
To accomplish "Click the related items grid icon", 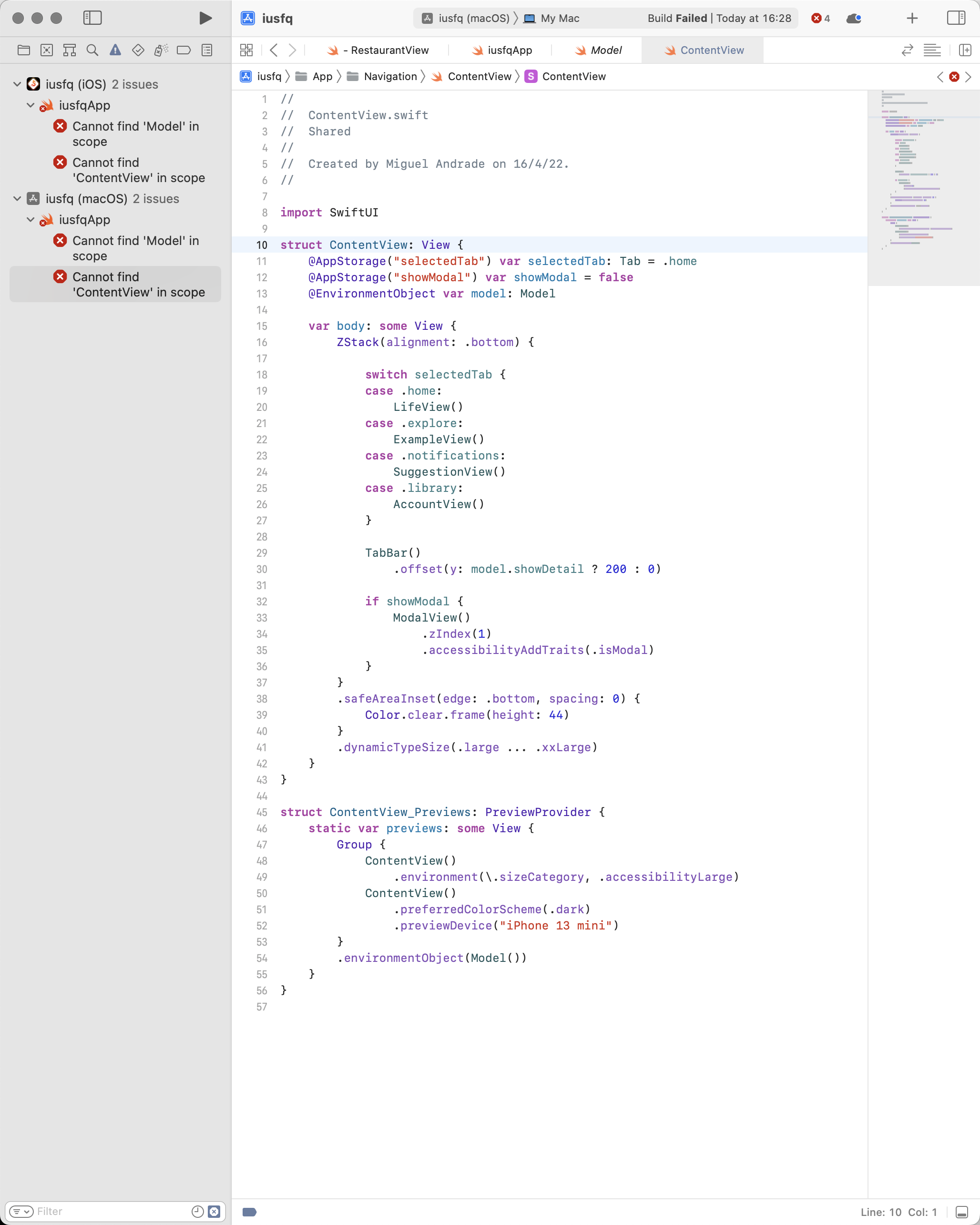I will (x=246, y=50).
